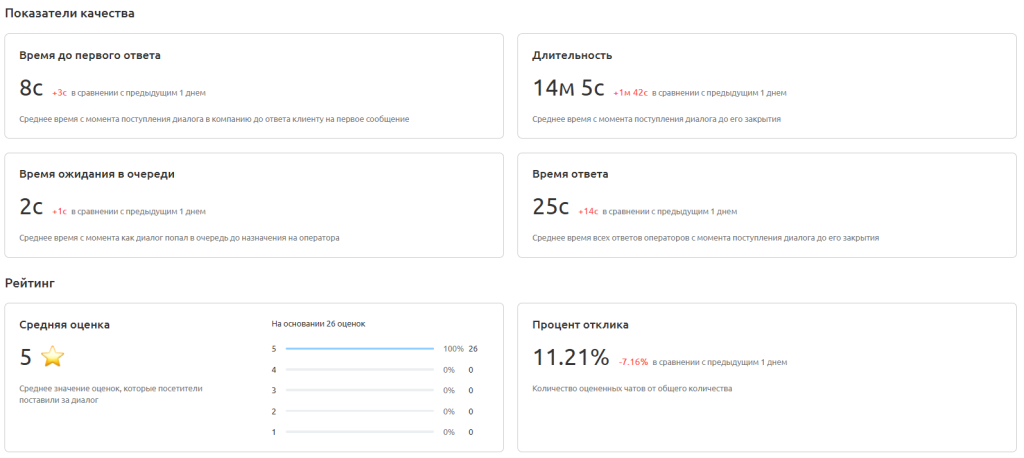Click the "Время ожидания в очереди" card title
The width and height of the screenshot is (1024, 458).
pos(97,174)
